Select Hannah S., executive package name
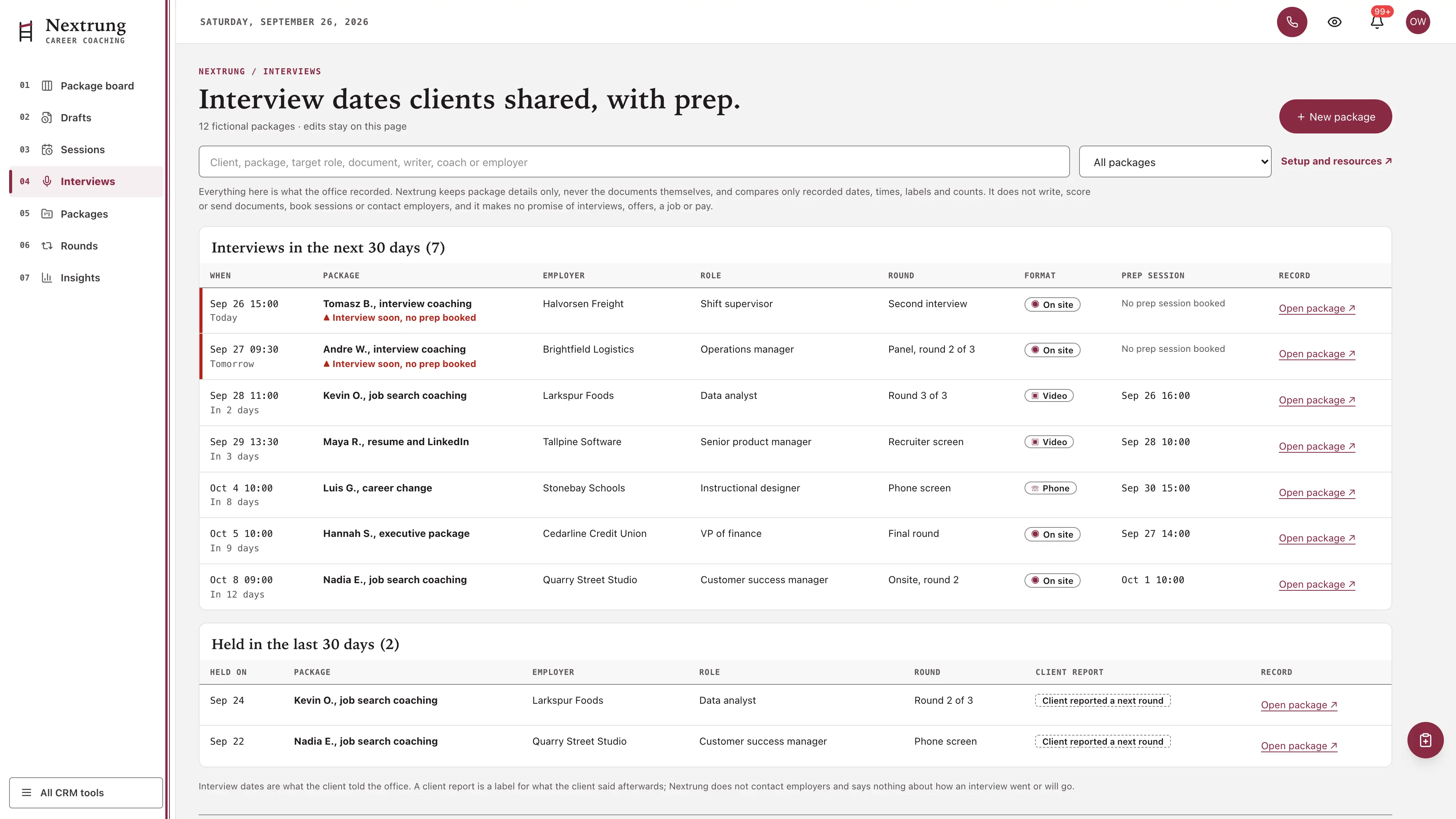This screenshot has height=819, width=1456. [396, 533]
